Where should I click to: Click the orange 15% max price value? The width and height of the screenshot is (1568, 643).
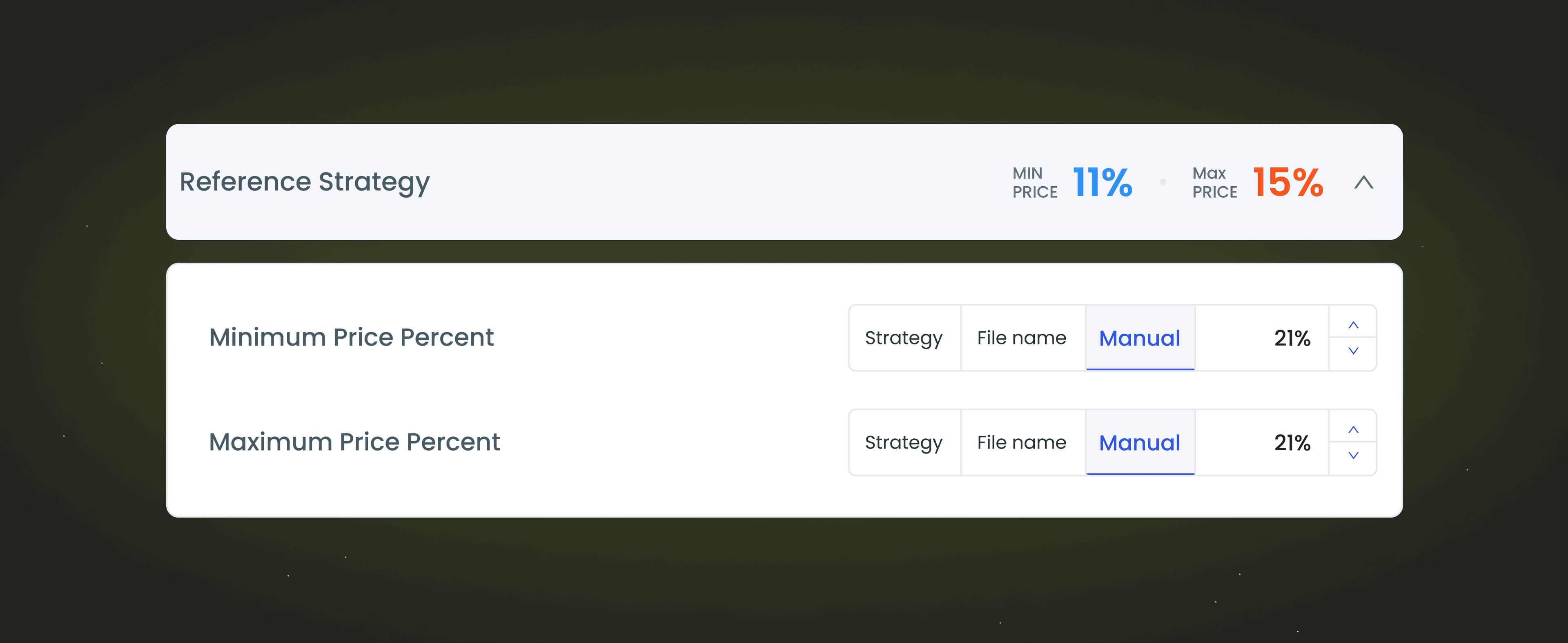(1288, 182)
